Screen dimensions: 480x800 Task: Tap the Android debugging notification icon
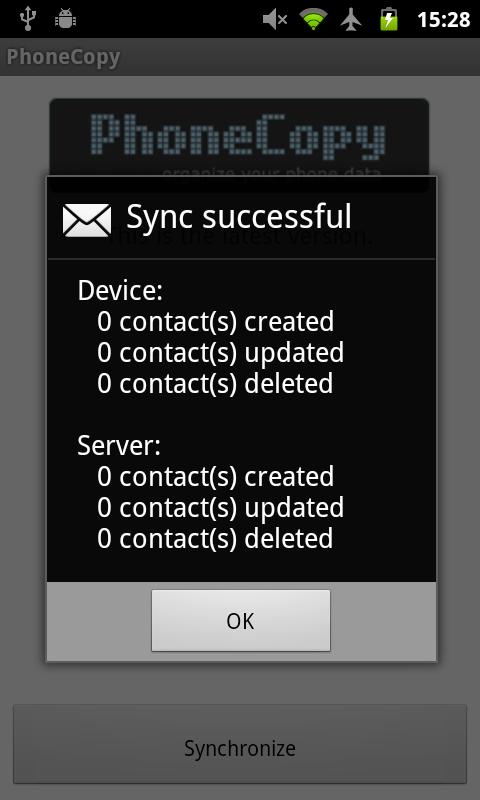65,19
